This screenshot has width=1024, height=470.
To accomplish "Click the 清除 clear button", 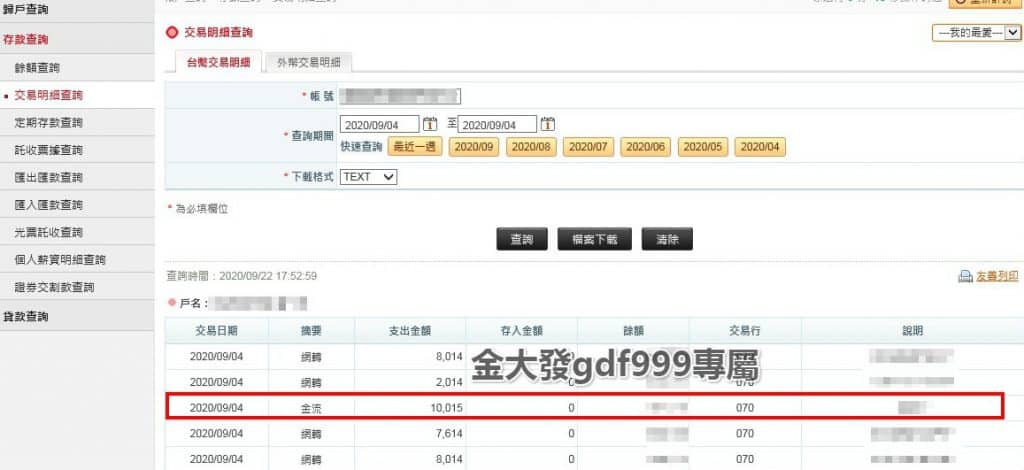I will coord(667,240).
